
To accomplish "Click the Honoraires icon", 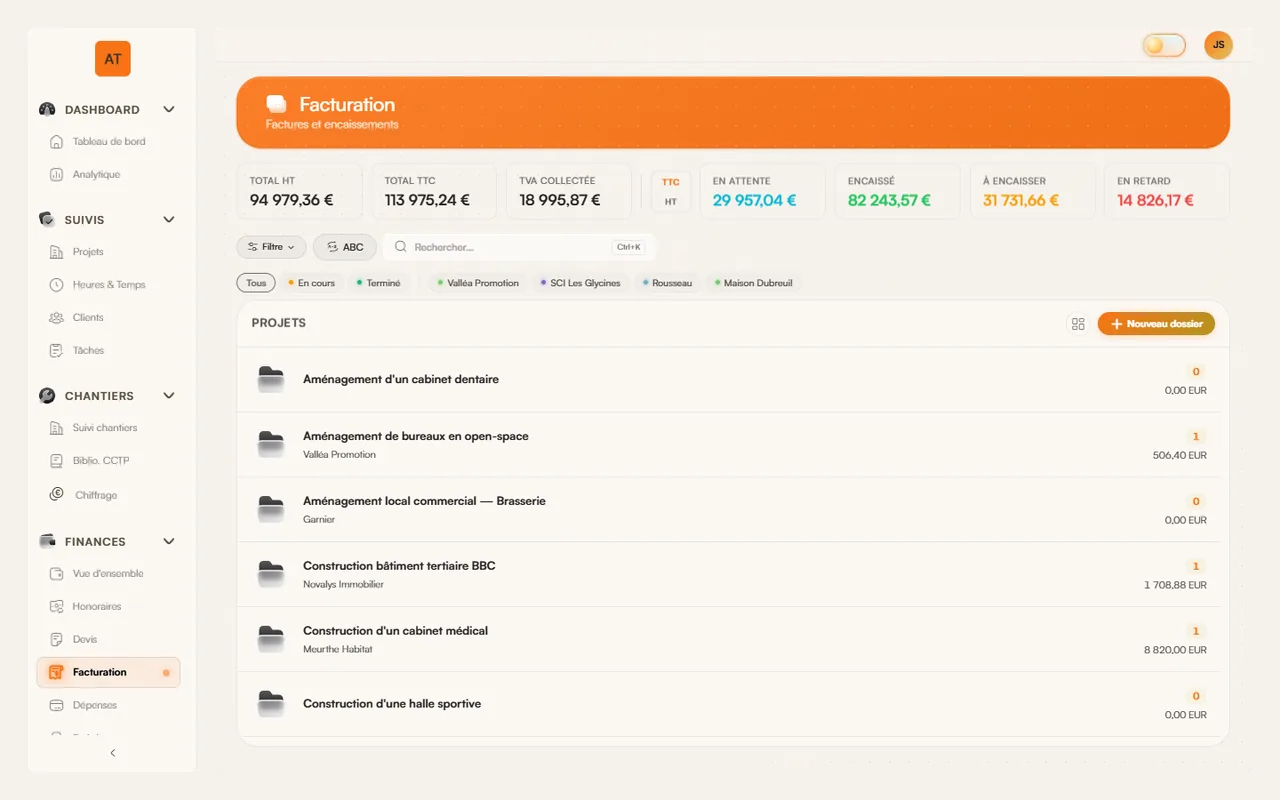I will 56,607.
